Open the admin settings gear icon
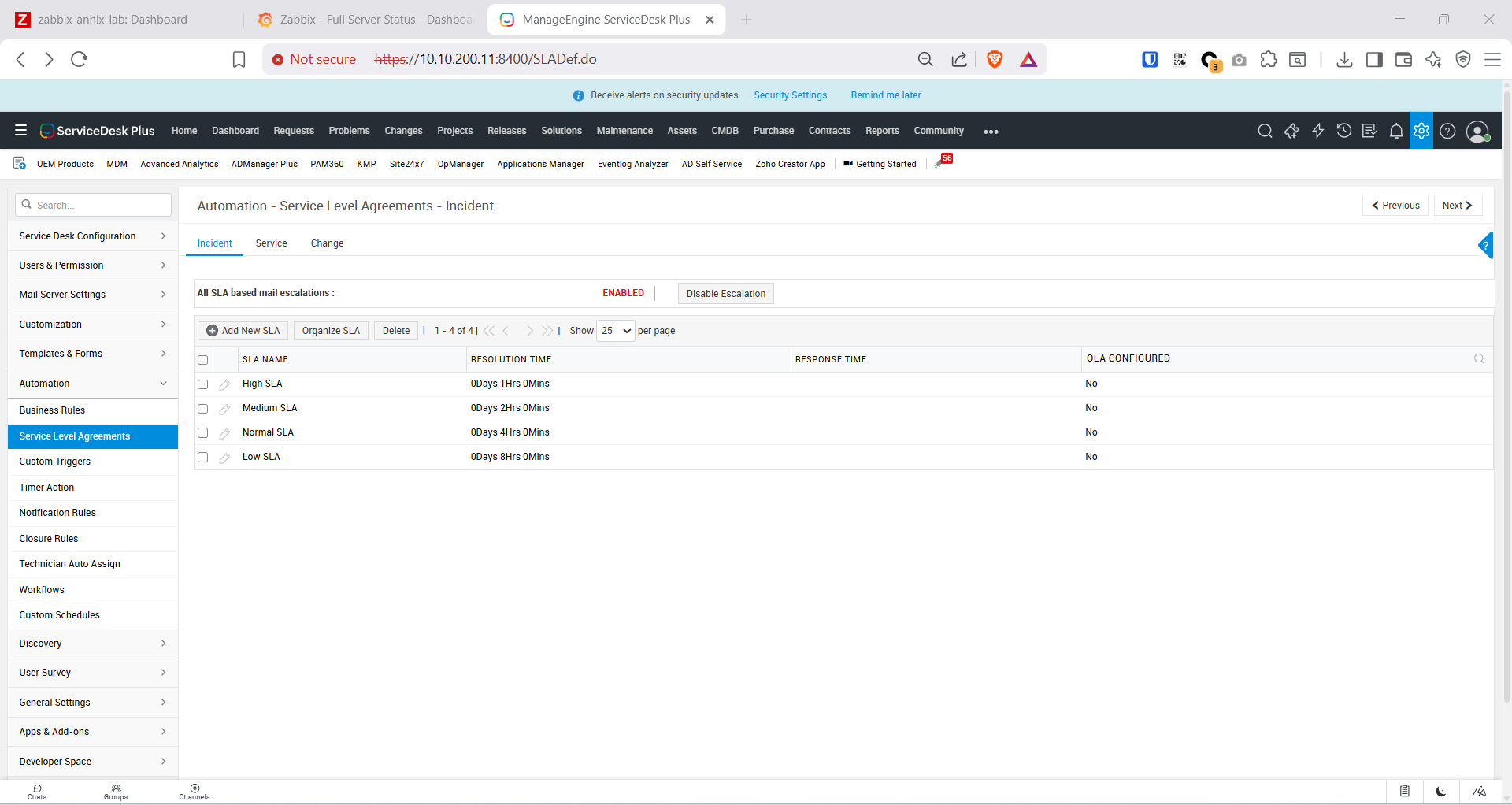Screen dimensions: 1512x805 pyautogui.click(x=1421, y=131)
